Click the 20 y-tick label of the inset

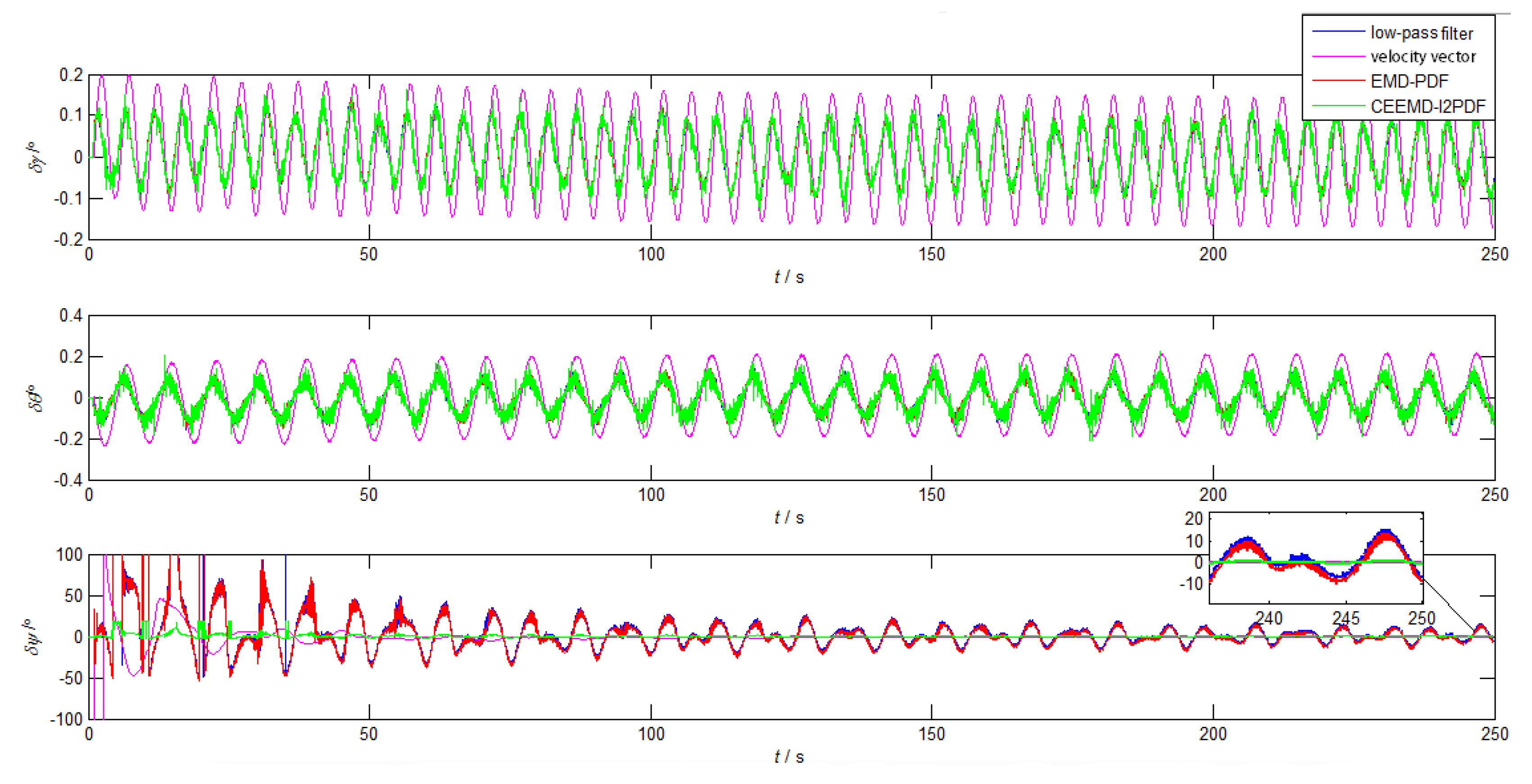[1193, 519]
